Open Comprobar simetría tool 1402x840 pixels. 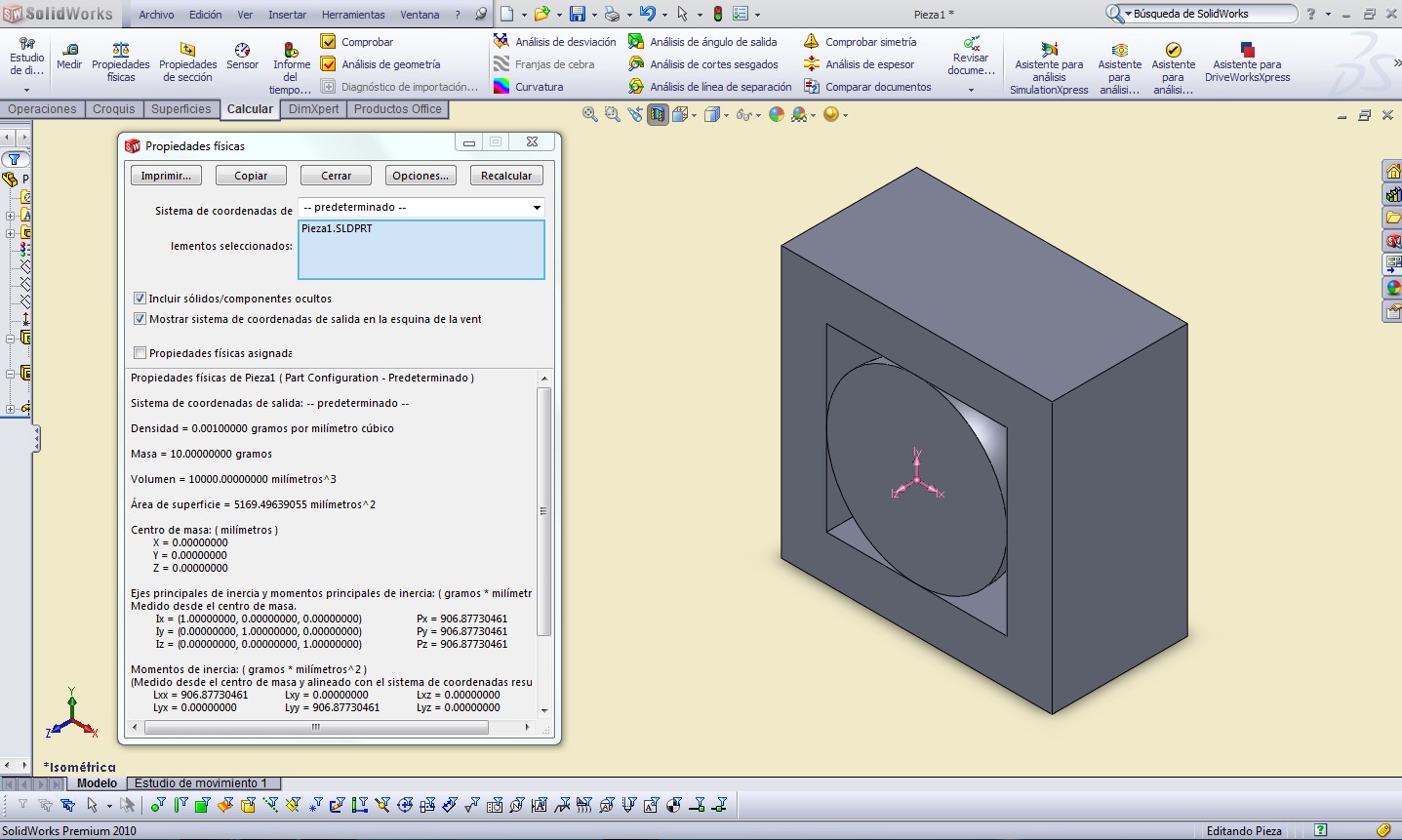point(861,42)
